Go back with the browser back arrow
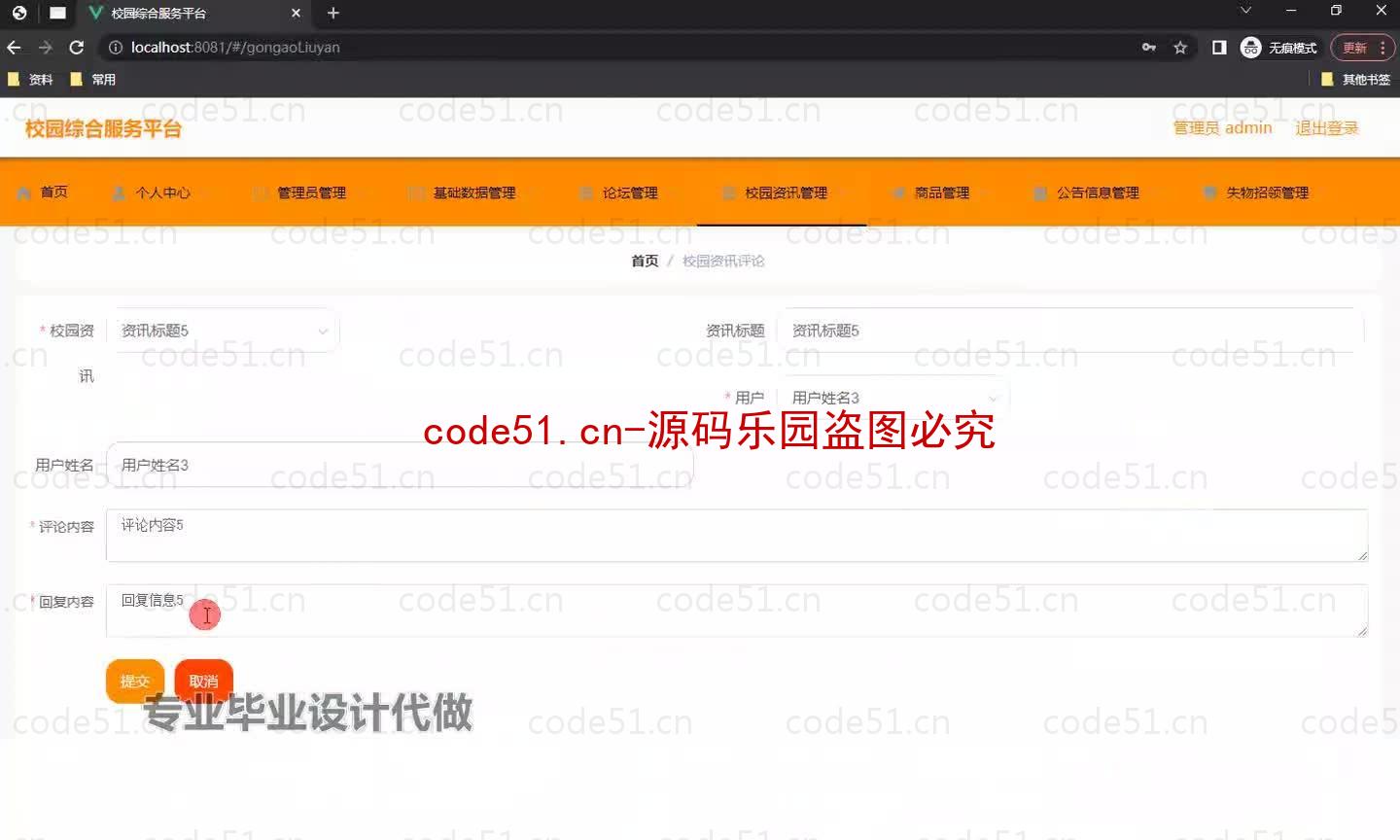 tap(14, 47)
